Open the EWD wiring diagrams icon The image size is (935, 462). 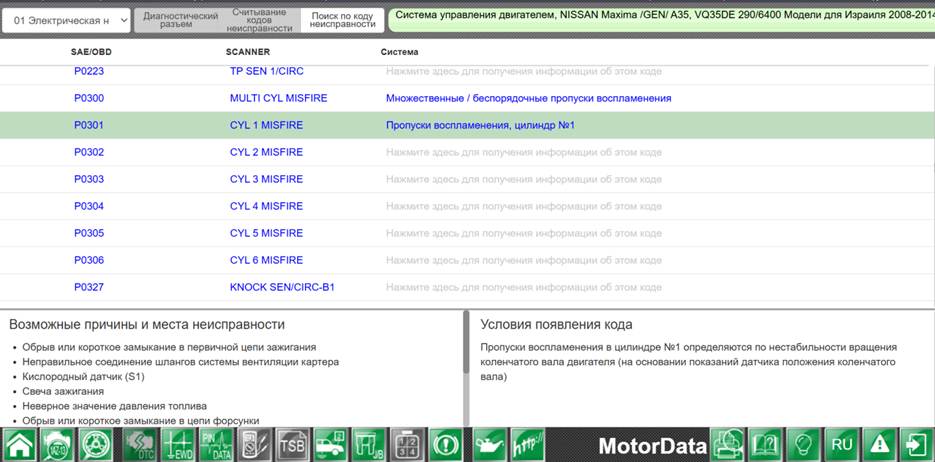pos(178,445)
